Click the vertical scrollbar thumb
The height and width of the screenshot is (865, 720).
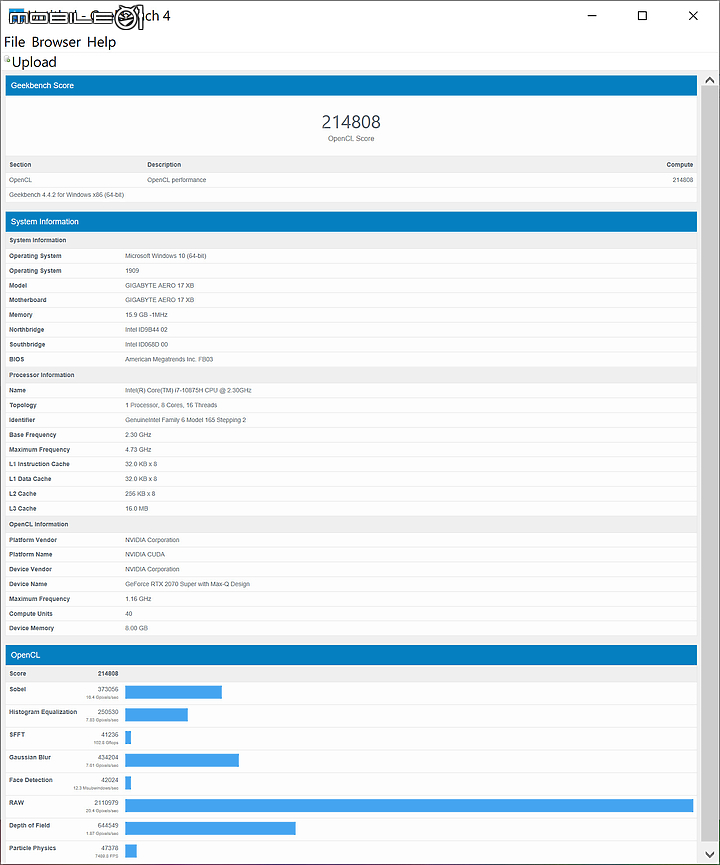pos(709,463)
